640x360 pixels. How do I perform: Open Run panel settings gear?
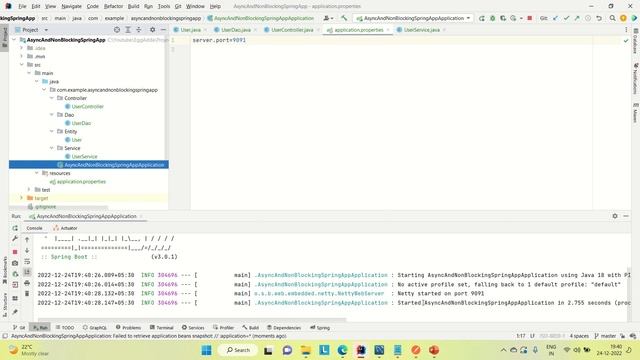[615, 216]
